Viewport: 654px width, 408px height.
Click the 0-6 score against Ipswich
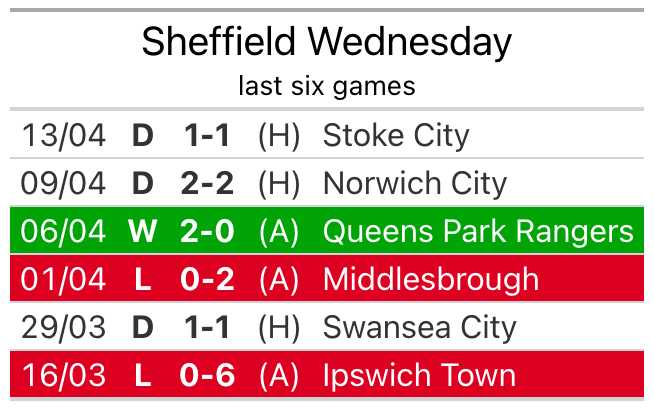[x=207, y=375]
